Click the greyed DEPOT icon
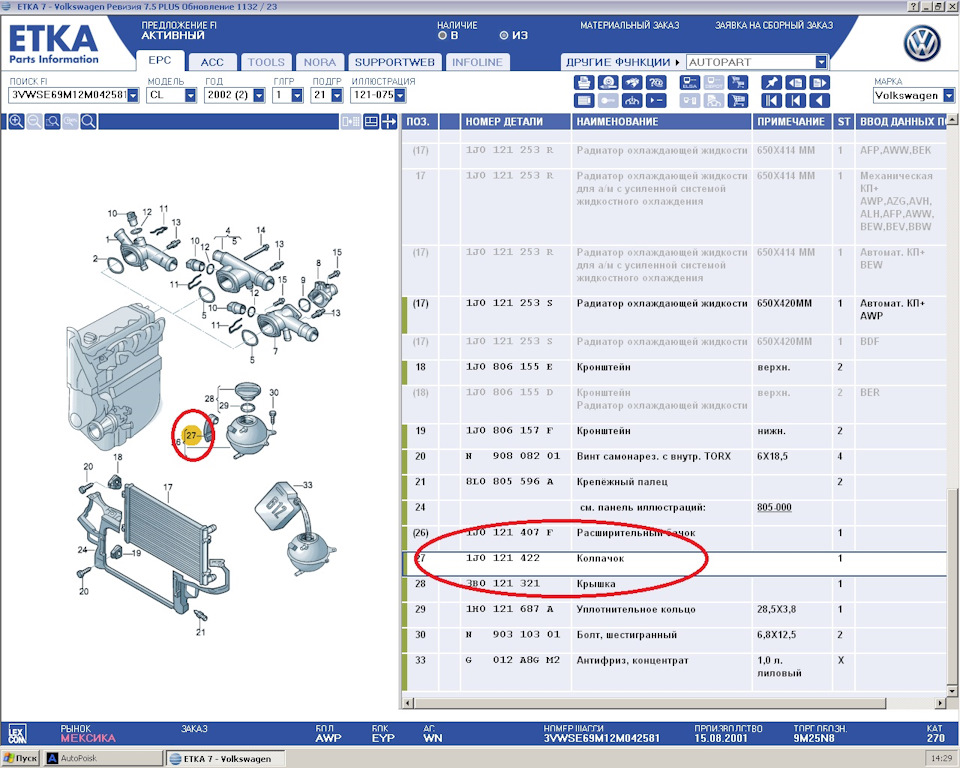Screen dimensions: 960x768 coord(713,83)
